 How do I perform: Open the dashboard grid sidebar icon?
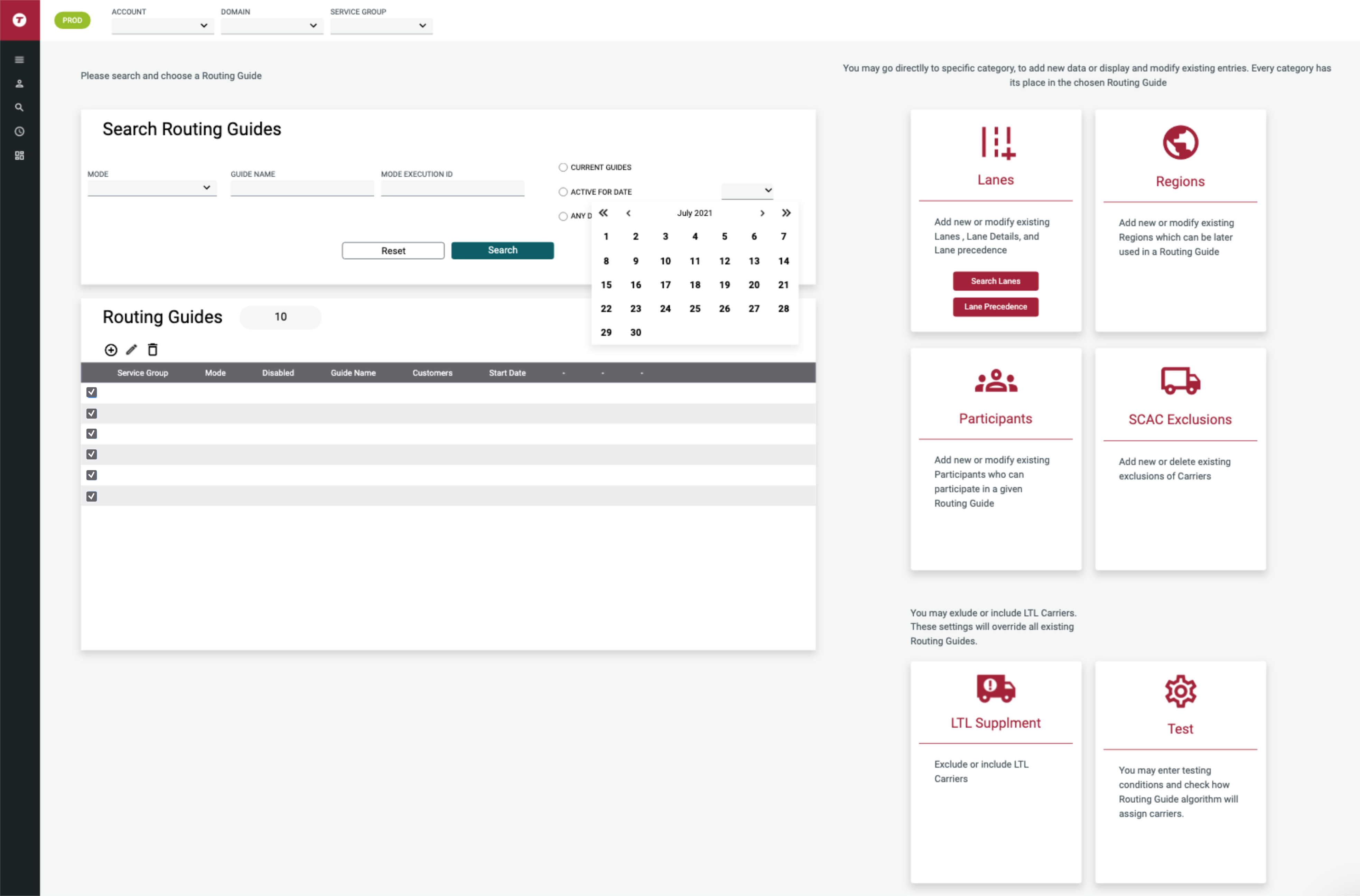tap(19, 156)
